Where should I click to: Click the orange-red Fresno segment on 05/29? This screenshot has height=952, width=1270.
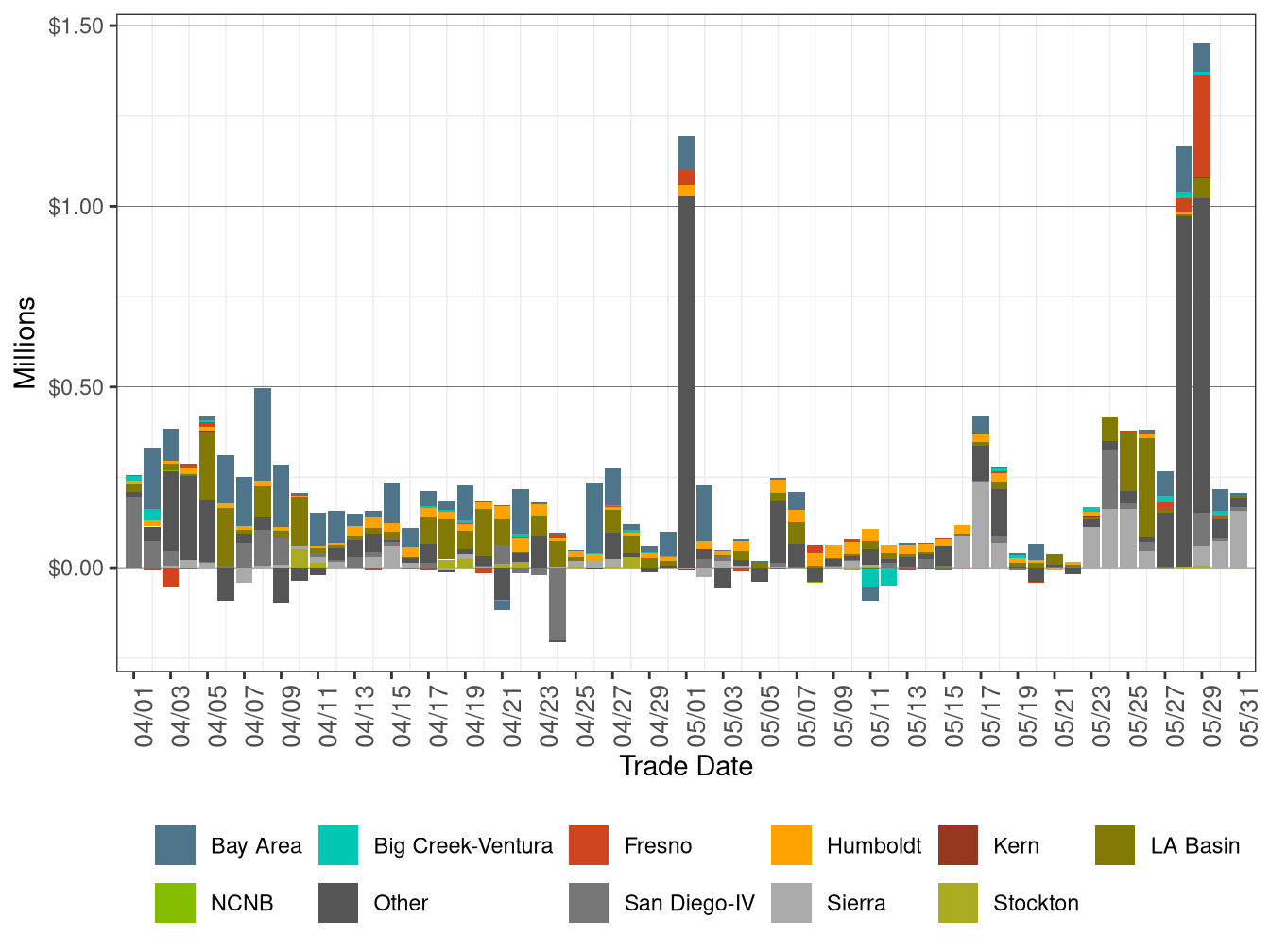coord(1202,126)
